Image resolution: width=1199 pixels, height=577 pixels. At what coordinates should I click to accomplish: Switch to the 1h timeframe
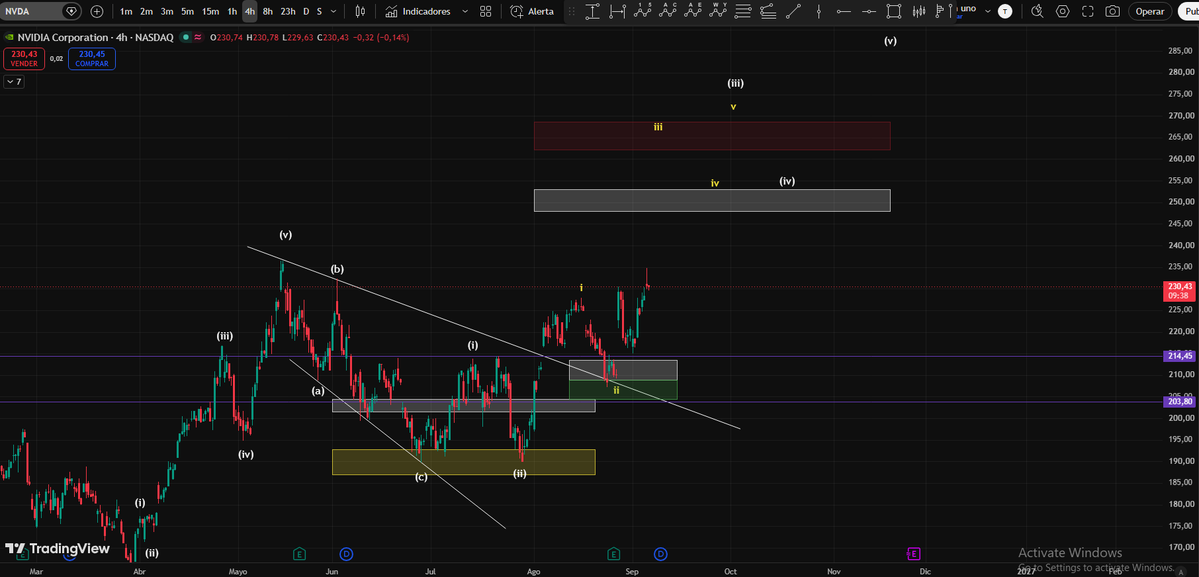tap(232, 11)
